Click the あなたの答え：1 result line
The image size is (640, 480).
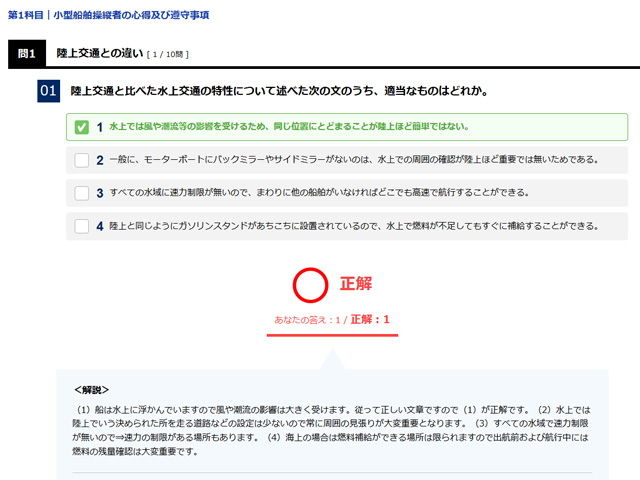(332, 320)
